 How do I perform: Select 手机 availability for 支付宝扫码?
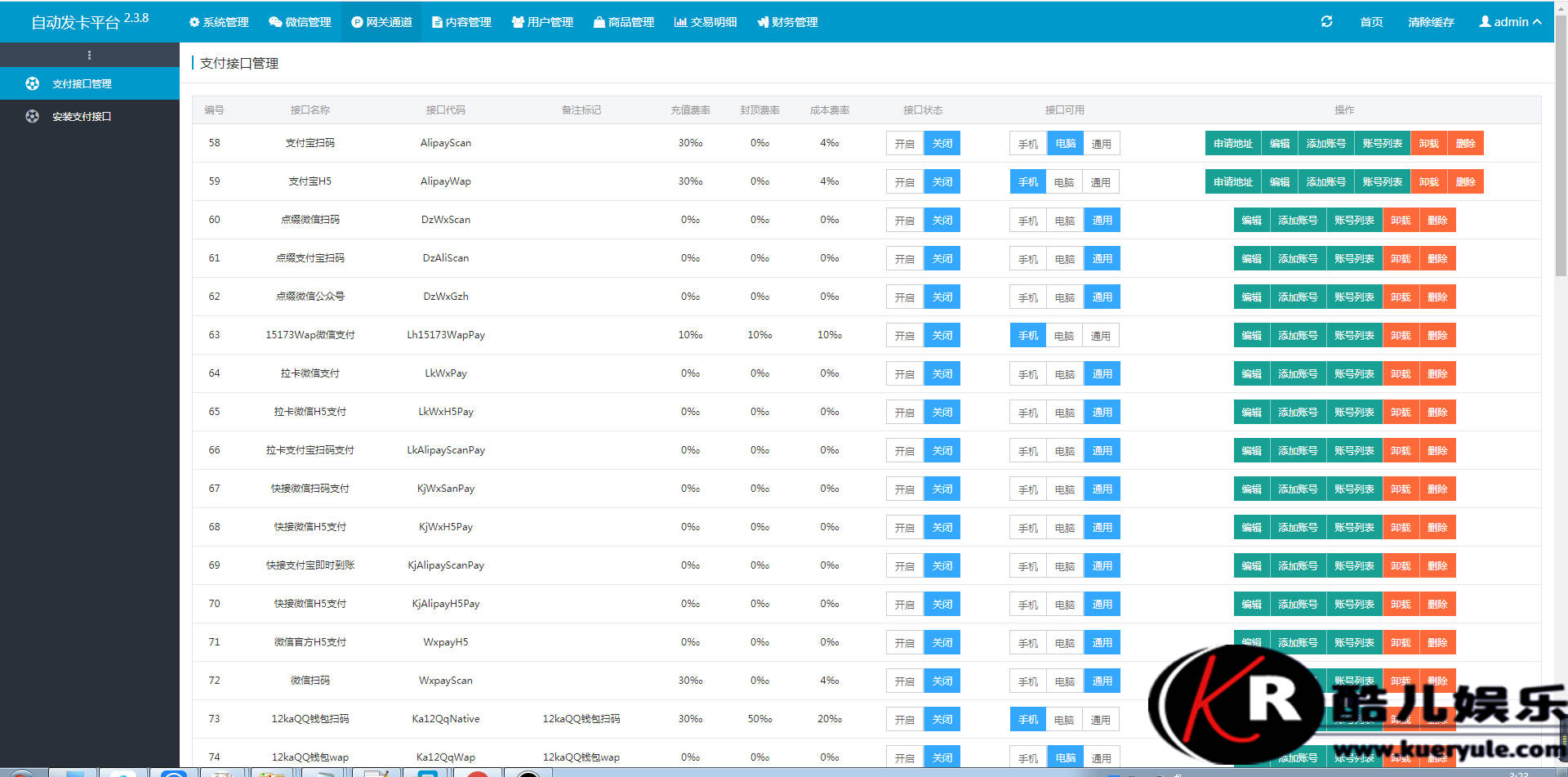[x=1028, y=143]
